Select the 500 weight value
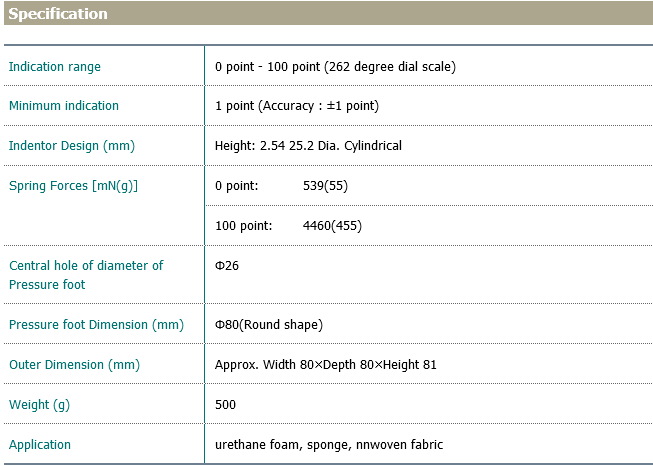Screen dimensions: 653x466 (x=226, y=405)
